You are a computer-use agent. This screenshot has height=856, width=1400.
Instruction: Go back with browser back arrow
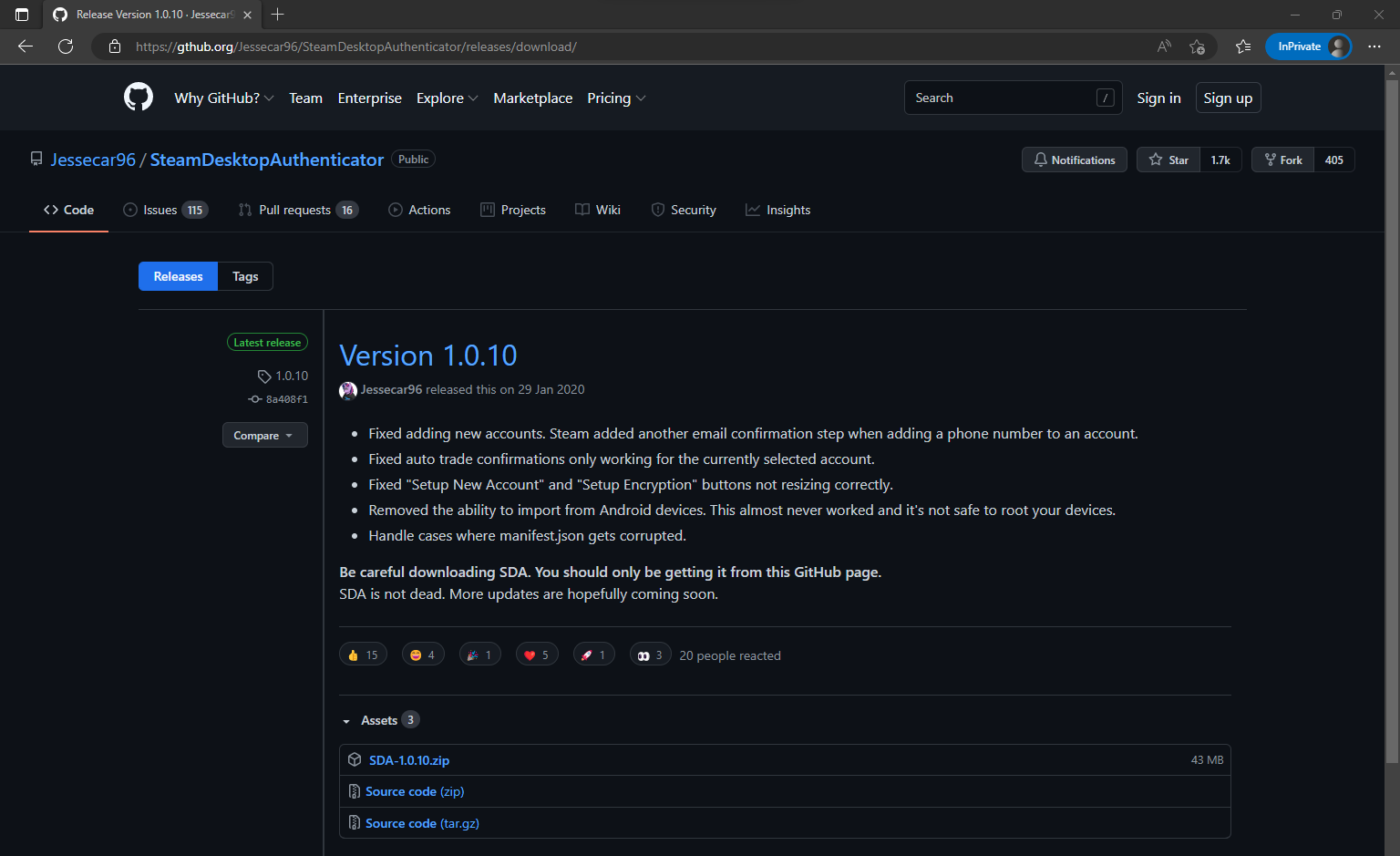point(26,46)
